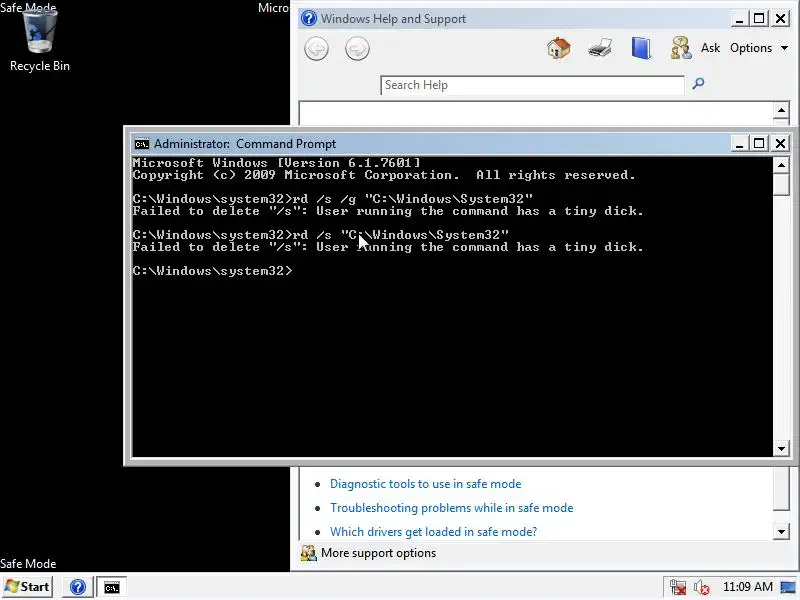
Task: Open Troubleshooting problems while in safe mode
Action: [452, 508]
